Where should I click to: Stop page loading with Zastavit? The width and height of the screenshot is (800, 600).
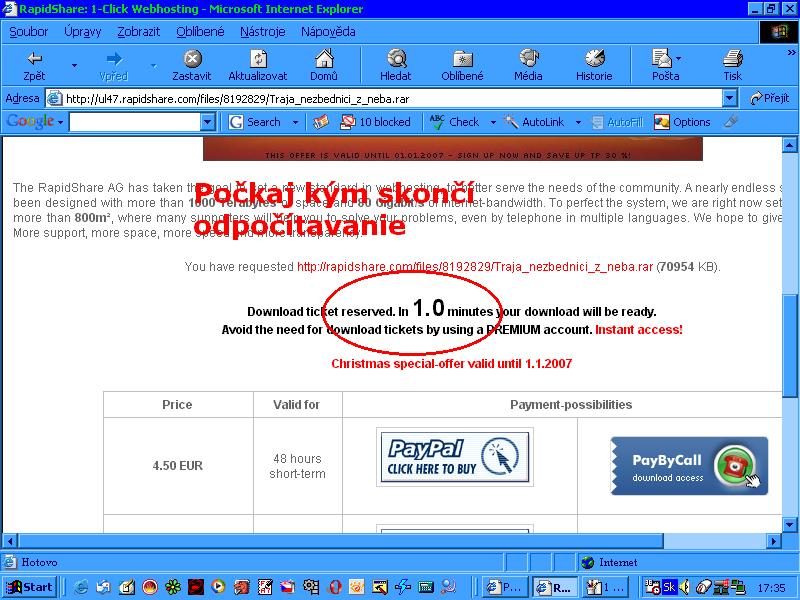[192, 66]
